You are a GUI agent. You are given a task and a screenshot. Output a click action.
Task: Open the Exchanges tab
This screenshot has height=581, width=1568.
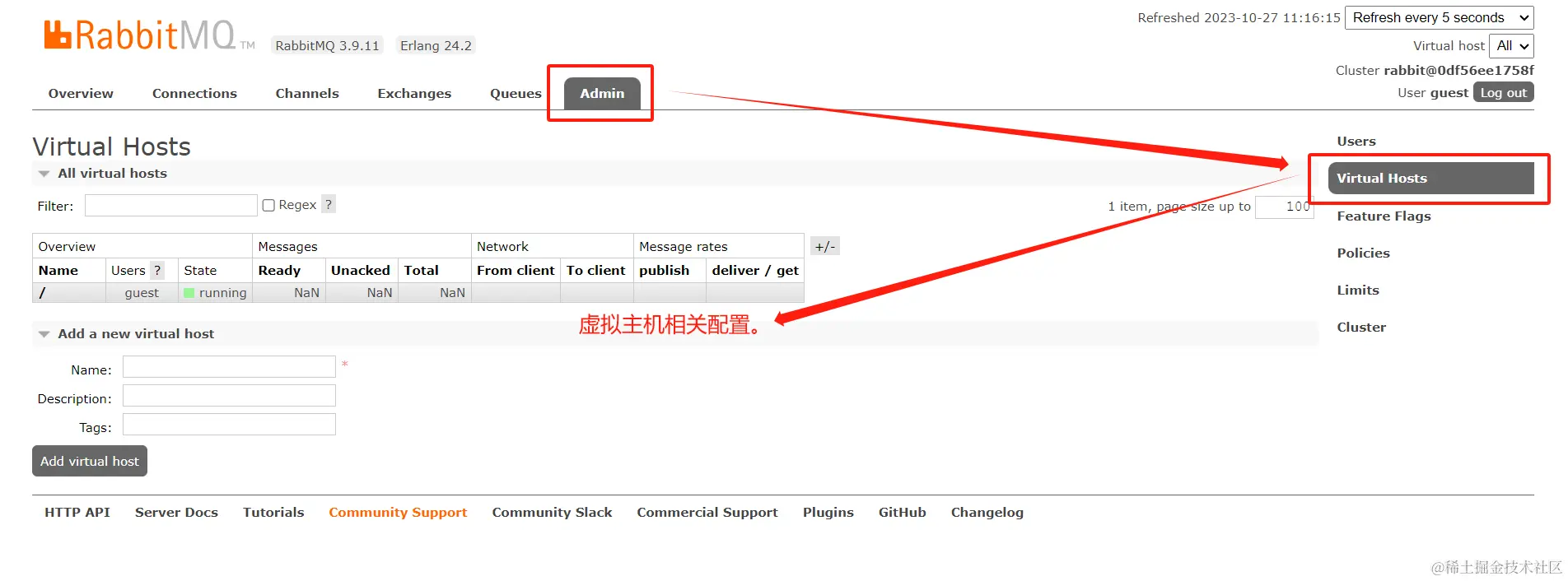coord(414,93)
